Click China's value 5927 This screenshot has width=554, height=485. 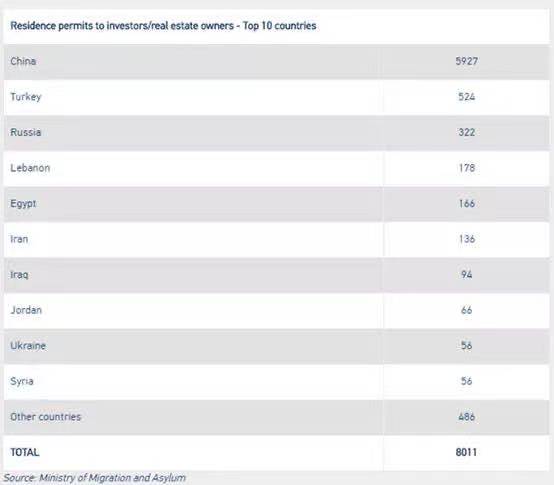466,61
